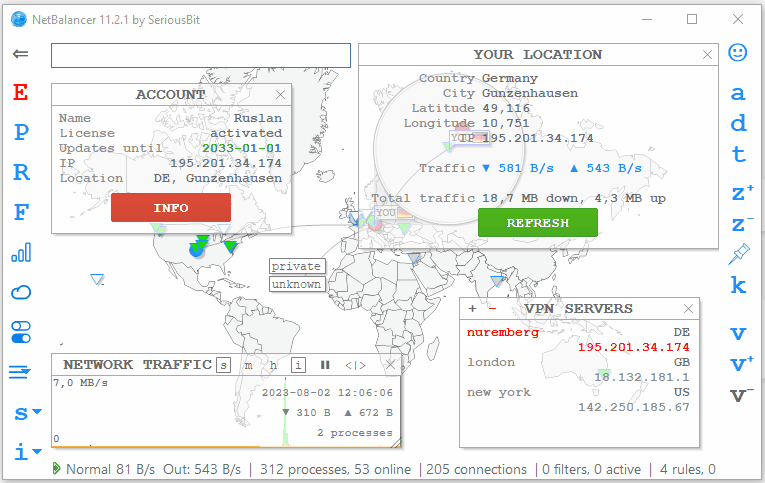Click '4 rules, 0' in status bar
The height and width of the screenshot is (483, 765).
687,469
